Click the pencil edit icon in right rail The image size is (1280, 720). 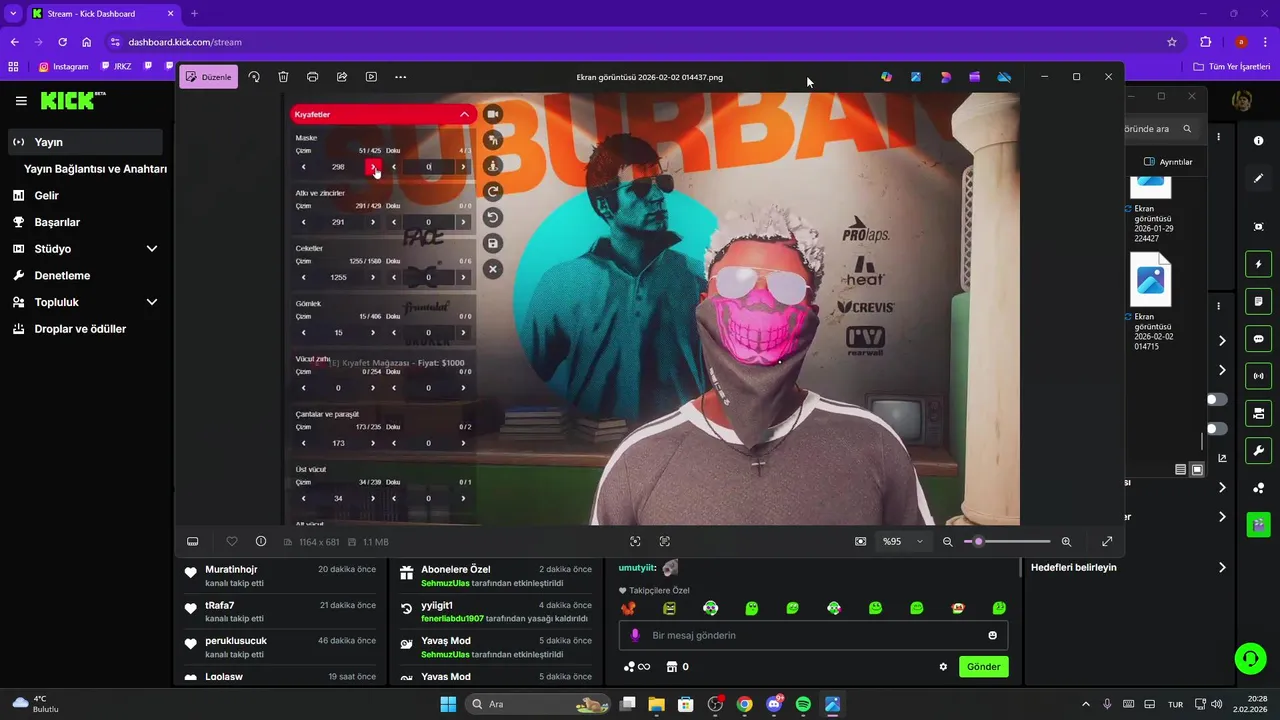[1258, 178]
